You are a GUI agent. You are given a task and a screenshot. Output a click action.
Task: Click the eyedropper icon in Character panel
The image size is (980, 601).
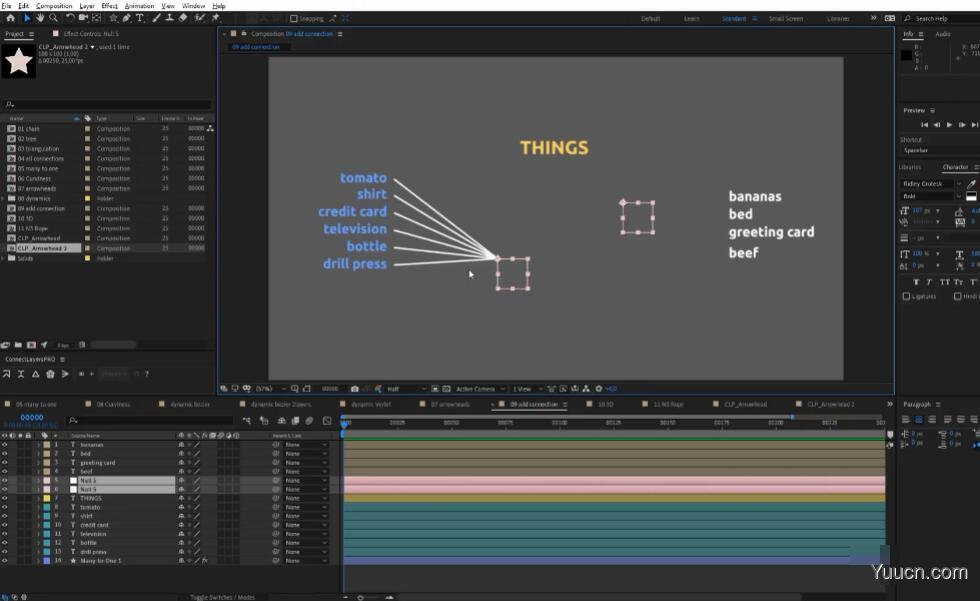point(971,184)
